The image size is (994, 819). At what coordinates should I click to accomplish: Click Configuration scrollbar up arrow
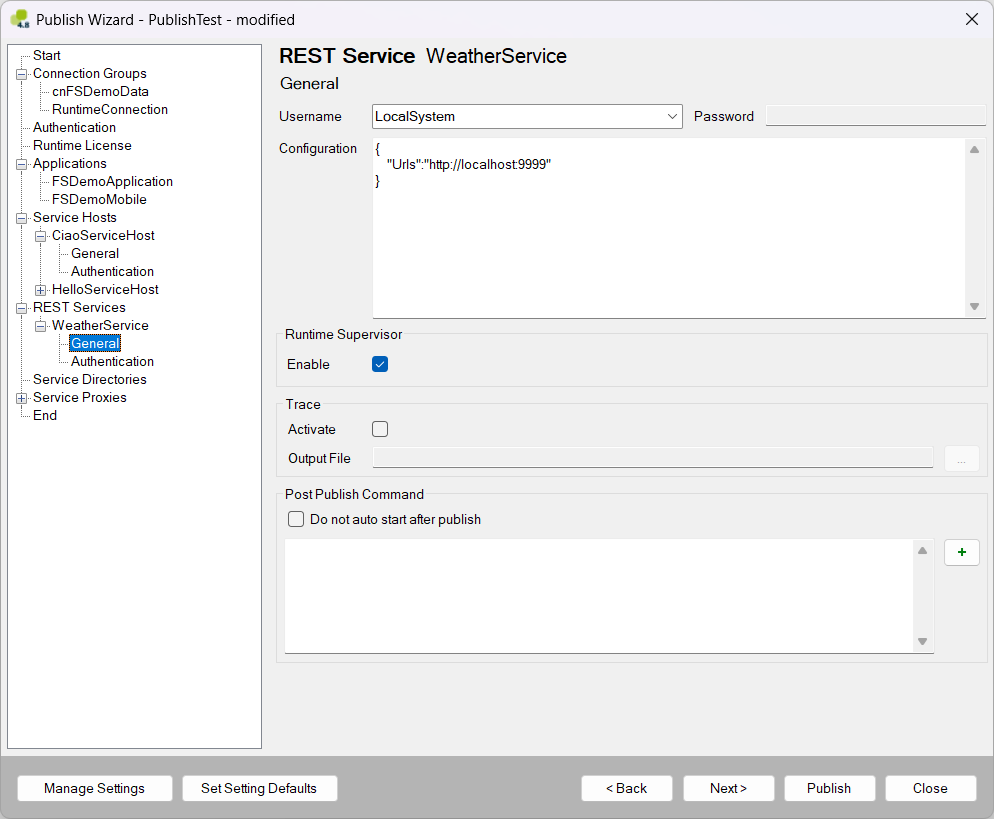coord(974,150)
